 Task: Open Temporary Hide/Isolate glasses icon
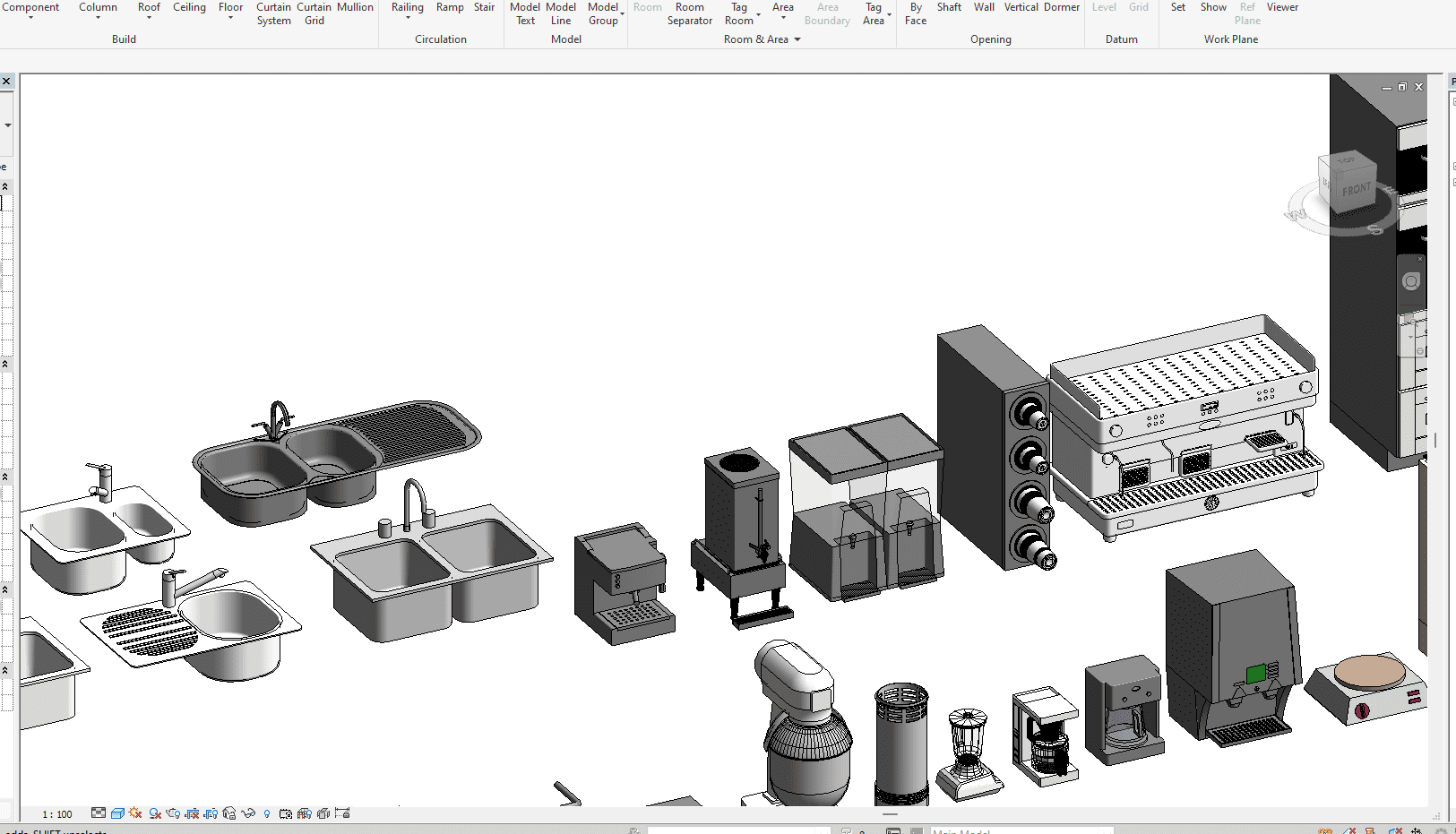coord(248,813)
